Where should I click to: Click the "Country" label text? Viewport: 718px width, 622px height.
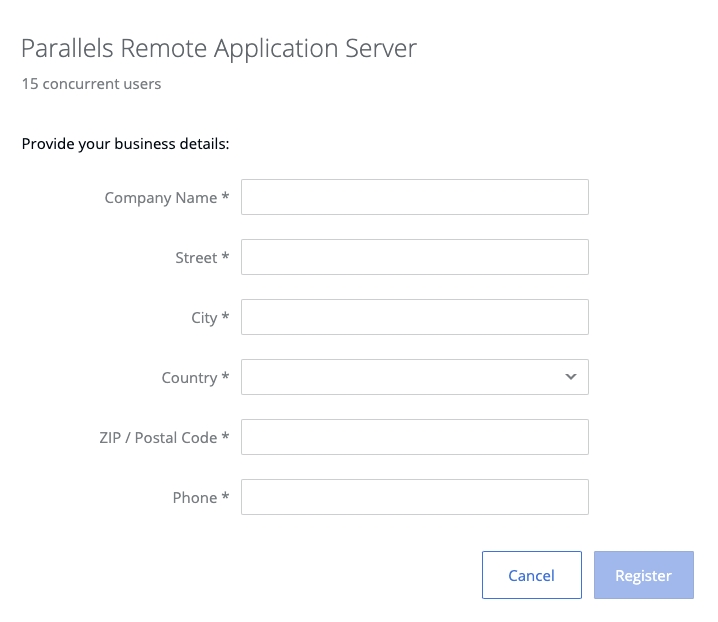click(189, 378)
